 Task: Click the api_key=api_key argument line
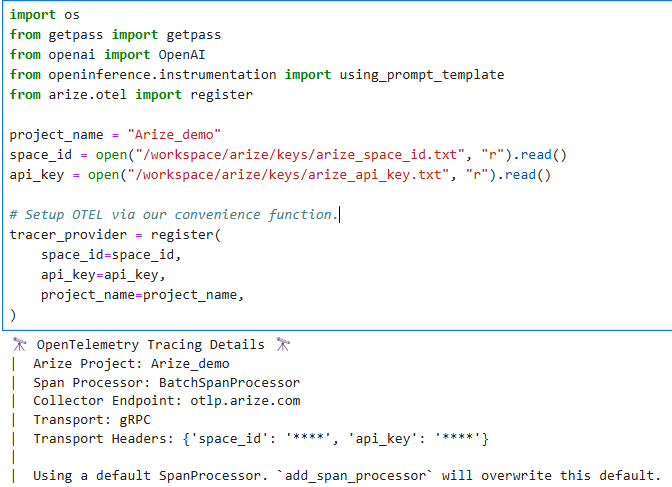[x=100, y=275]
